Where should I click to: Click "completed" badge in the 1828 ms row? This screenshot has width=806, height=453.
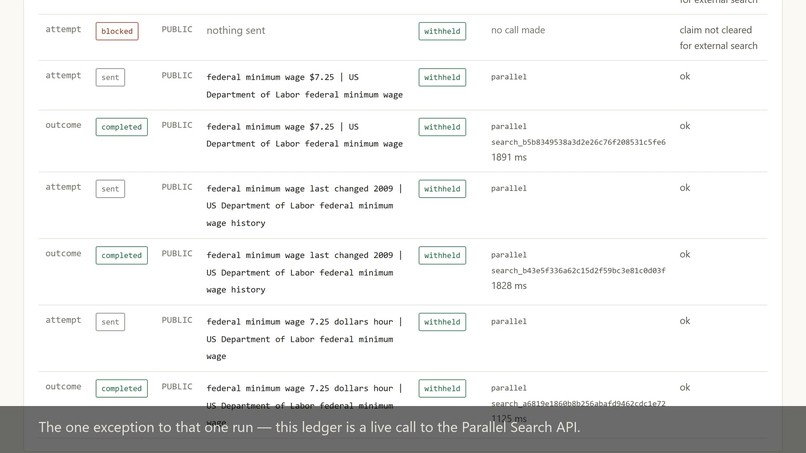point(121,256)
